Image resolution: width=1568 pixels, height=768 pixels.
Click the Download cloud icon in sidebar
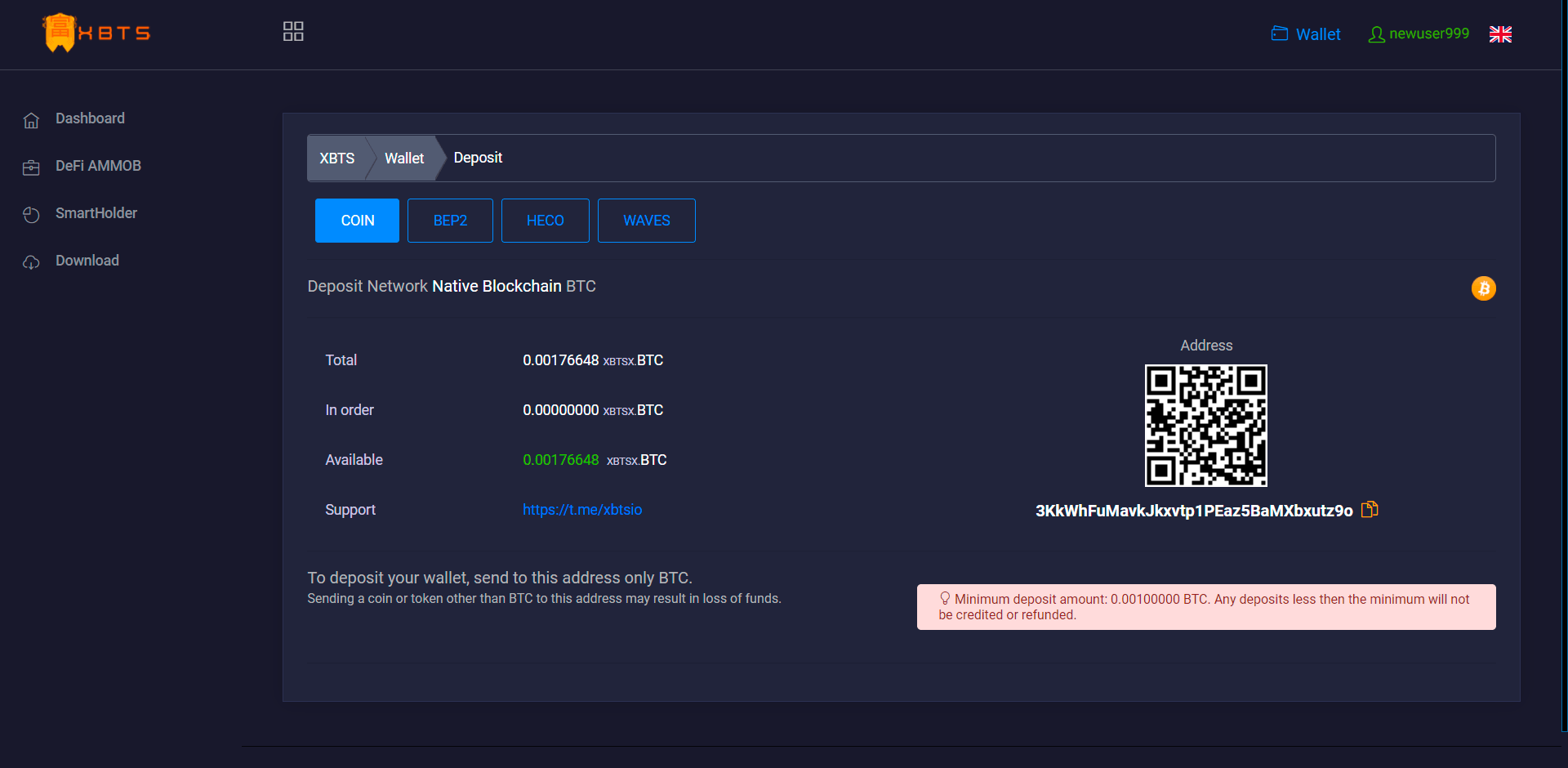pyautogui.click(x=31, y=261)
